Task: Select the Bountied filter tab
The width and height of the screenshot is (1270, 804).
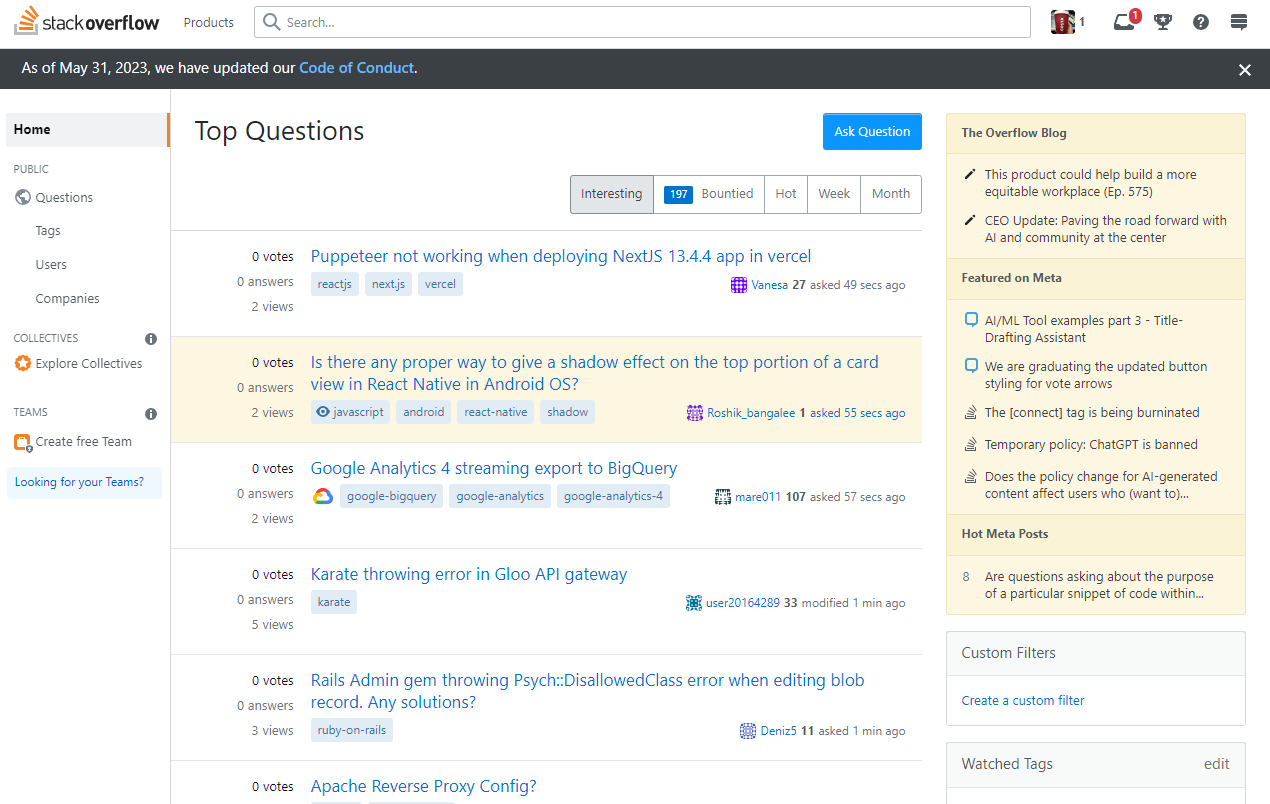Action: click(x=709, y=194)
